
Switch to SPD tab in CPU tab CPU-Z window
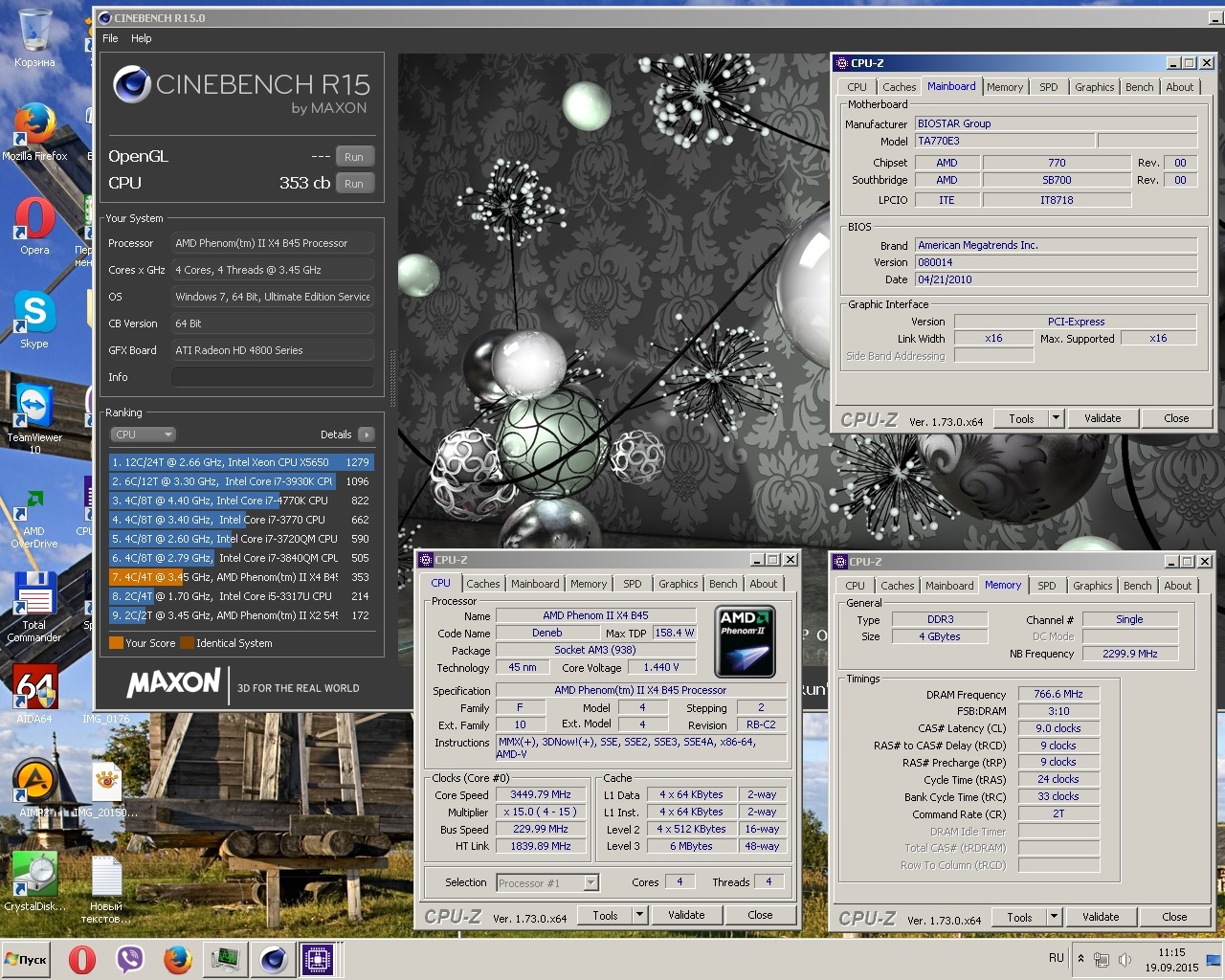coord(633,584)
